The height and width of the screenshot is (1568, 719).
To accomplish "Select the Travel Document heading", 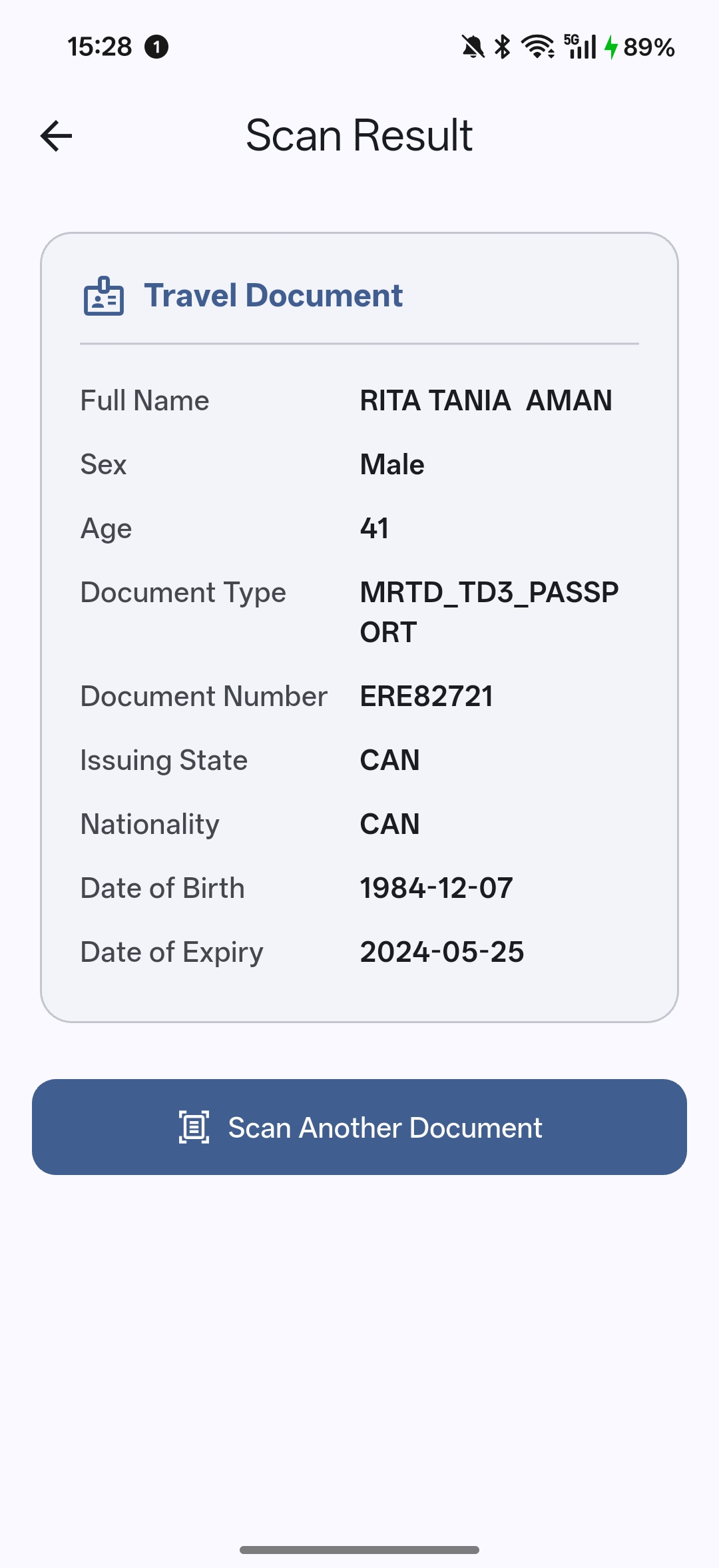I will (273, 295).
